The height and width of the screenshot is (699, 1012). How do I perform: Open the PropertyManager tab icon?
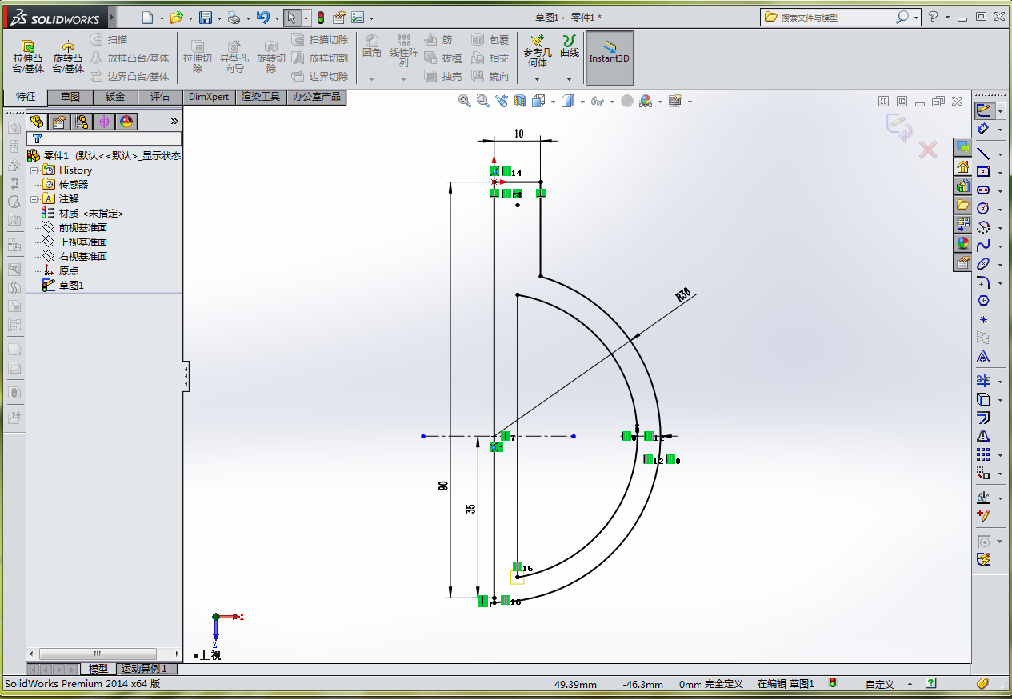[x=59, y=121]
